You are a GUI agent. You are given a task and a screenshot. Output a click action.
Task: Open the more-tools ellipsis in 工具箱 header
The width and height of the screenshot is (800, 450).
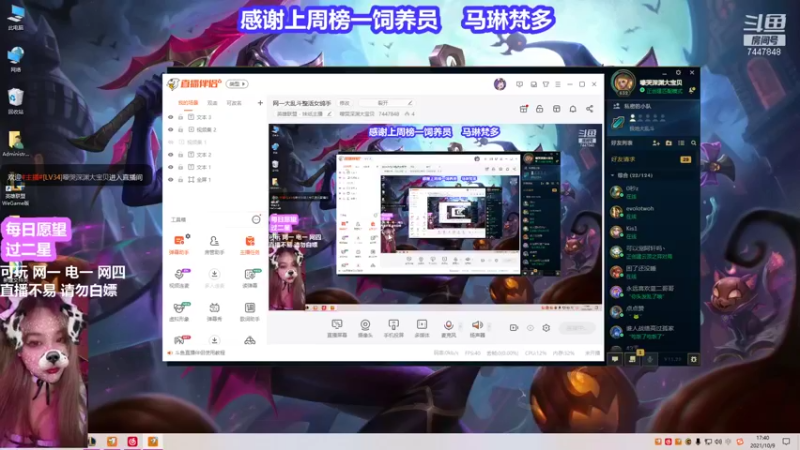tap(256, 219)
